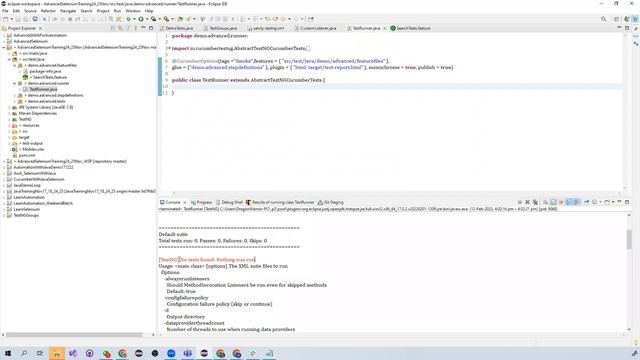
Task: Toggle Scroll Lock in Console toolbar
Action: point(553,202)
